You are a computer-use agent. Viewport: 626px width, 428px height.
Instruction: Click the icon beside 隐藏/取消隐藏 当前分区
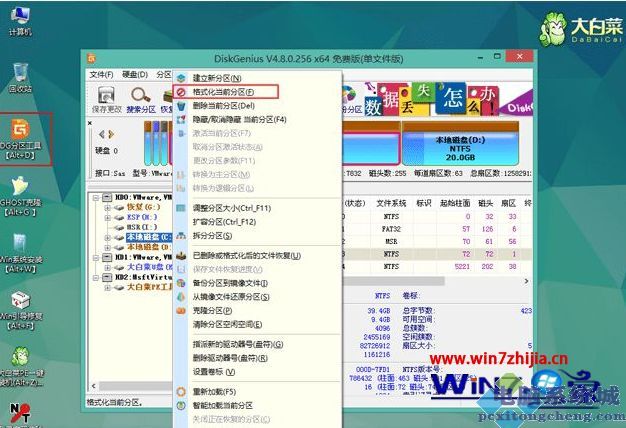coord(181,119)
